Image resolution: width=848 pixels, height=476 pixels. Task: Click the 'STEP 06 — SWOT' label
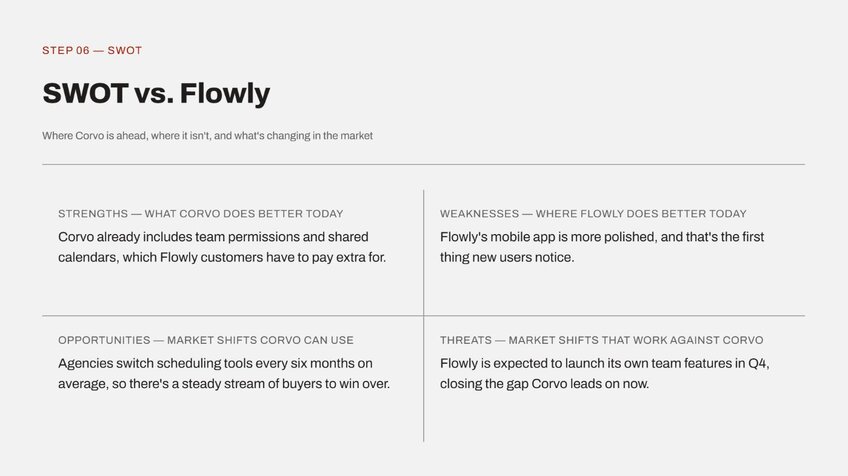(x=92, y=50)
